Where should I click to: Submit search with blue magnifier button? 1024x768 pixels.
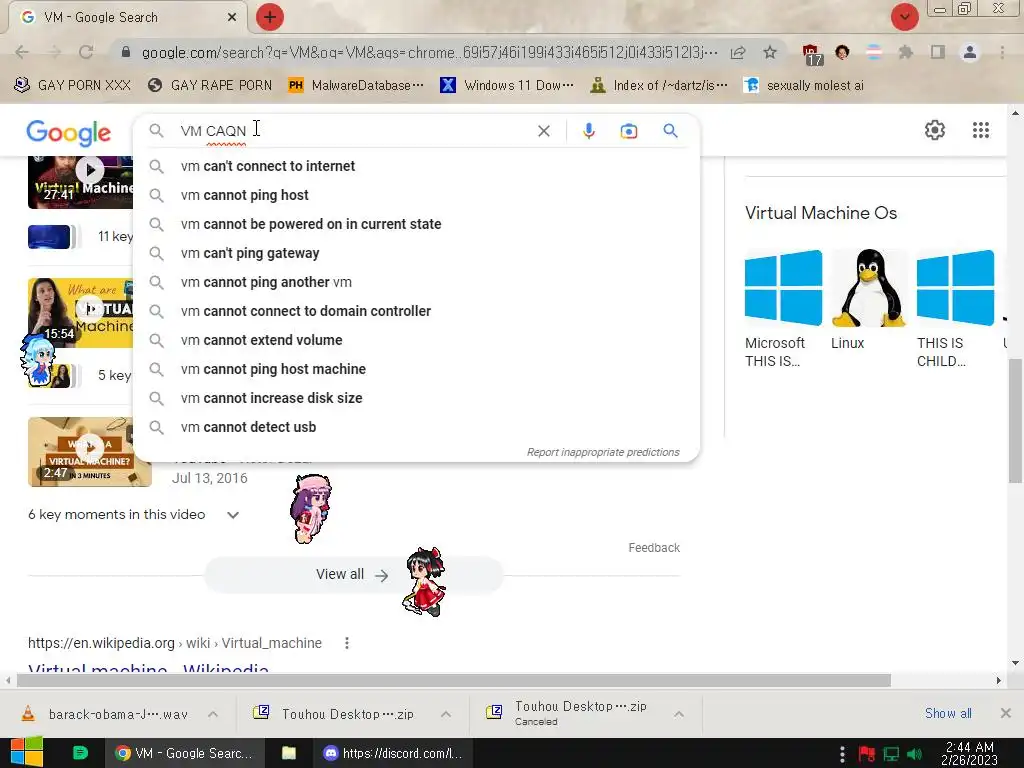tap(670, 131)
